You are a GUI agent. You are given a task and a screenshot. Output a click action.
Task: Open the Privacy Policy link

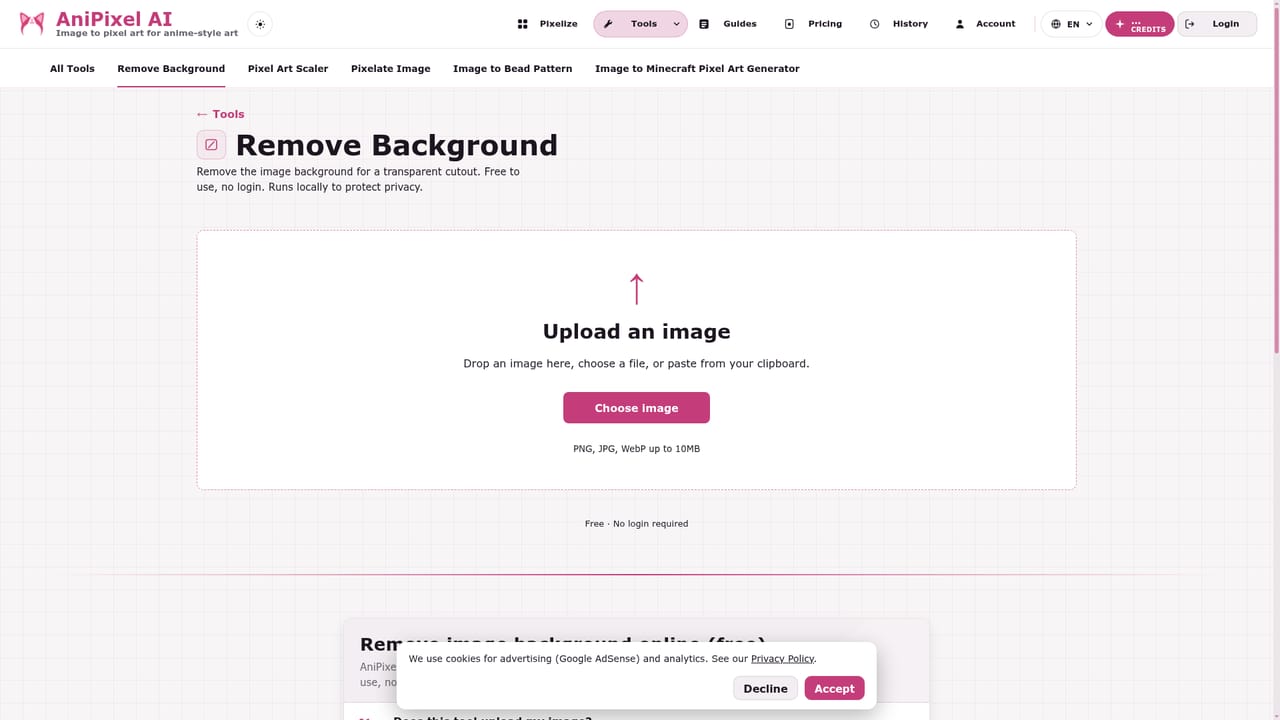[x=783, y=659]
